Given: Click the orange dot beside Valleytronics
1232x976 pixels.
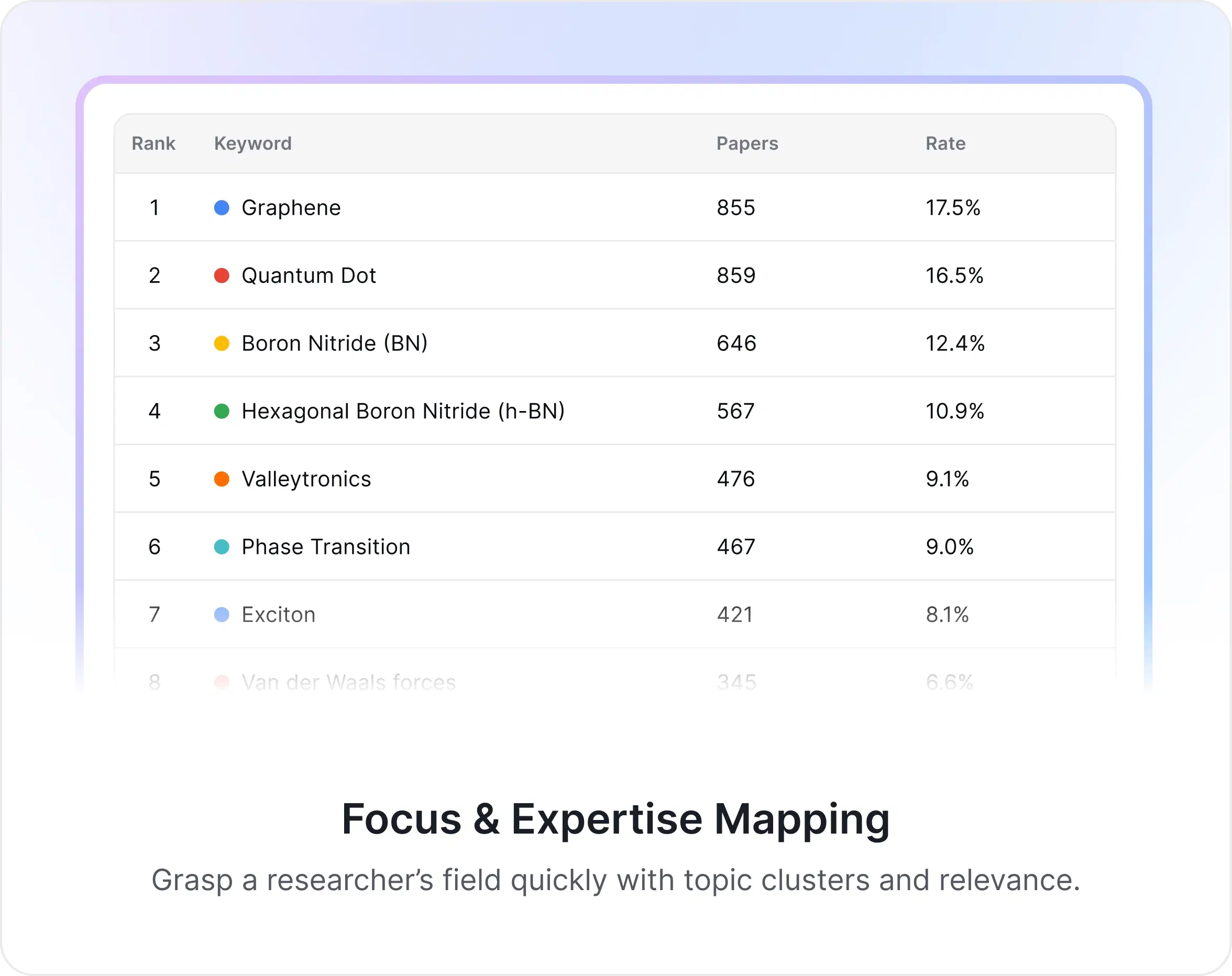Looking at the screenshot, I should 222,479.
